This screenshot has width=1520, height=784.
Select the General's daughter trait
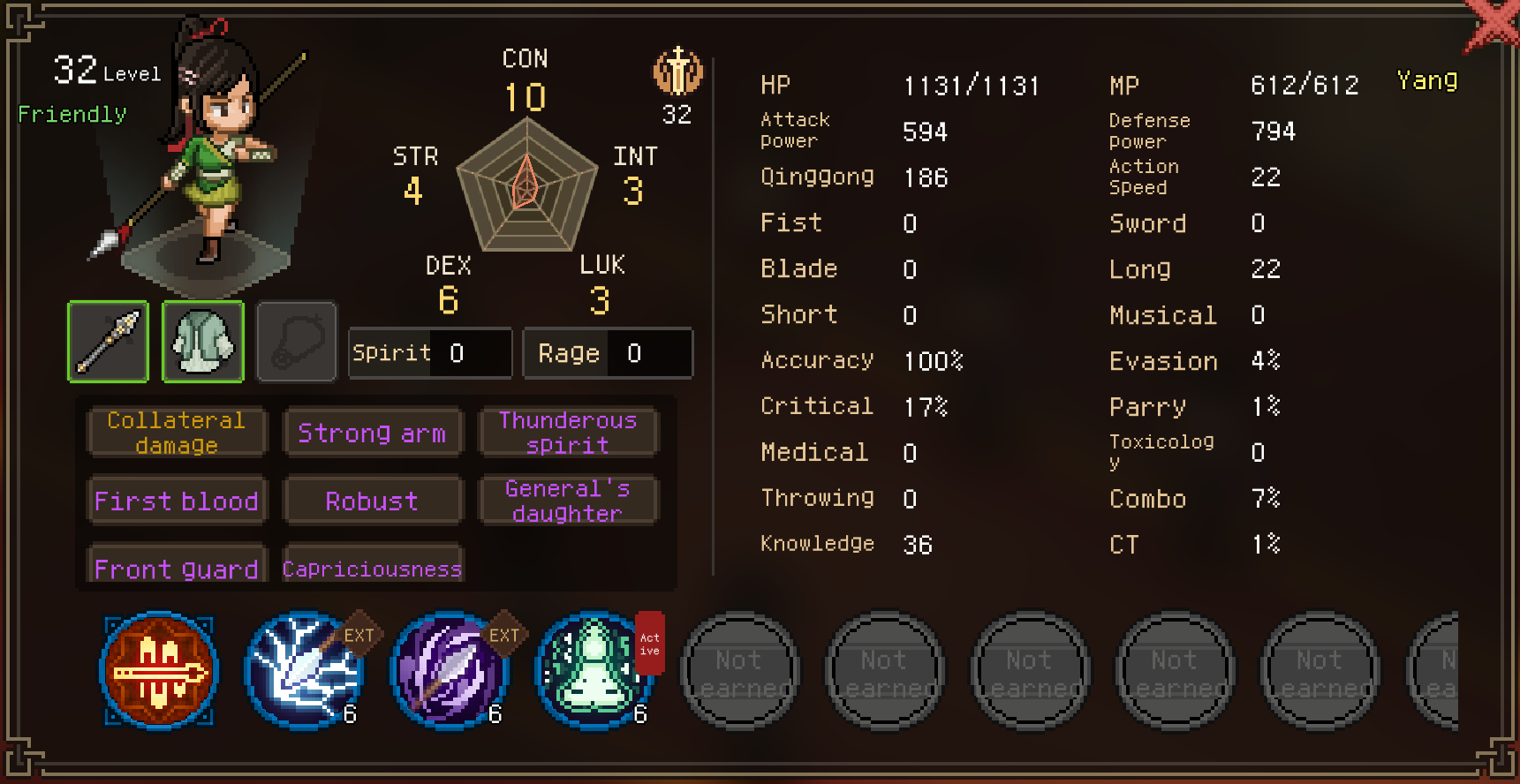pyautogui.click(x=568, y=501)
